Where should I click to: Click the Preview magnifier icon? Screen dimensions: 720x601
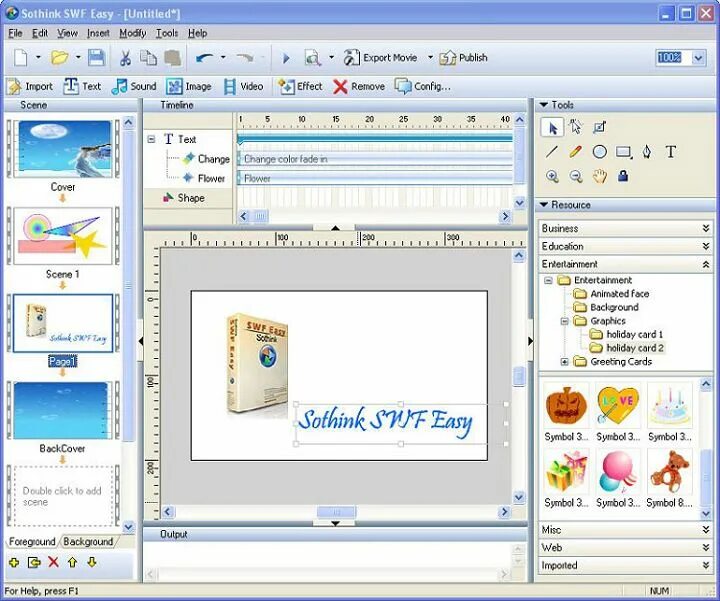[x=313, y=58]
